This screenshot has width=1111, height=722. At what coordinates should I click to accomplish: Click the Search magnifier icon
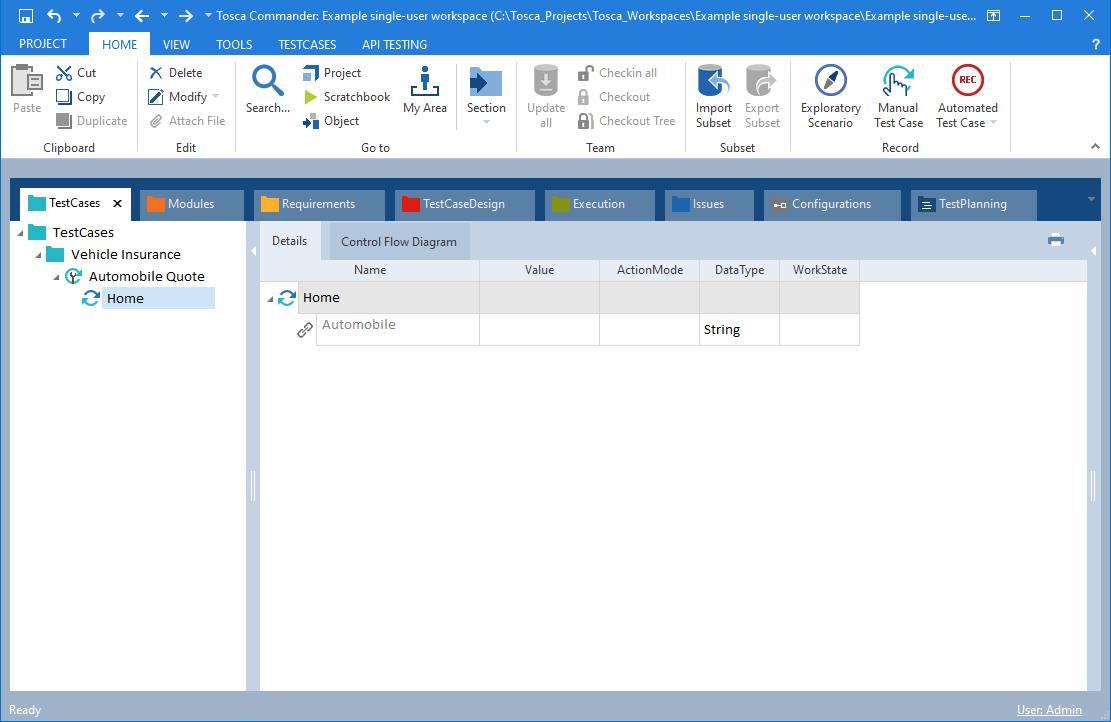pyautogui.click(x=268, y=81)
